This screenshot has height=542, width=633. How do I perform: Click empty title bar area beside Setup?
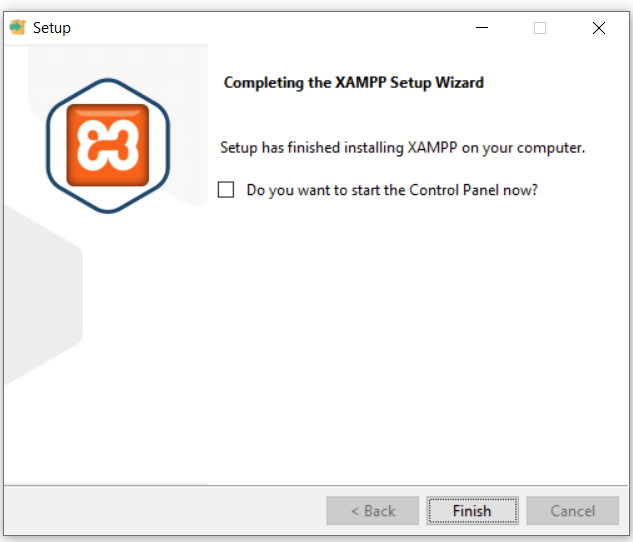[262, 28]
